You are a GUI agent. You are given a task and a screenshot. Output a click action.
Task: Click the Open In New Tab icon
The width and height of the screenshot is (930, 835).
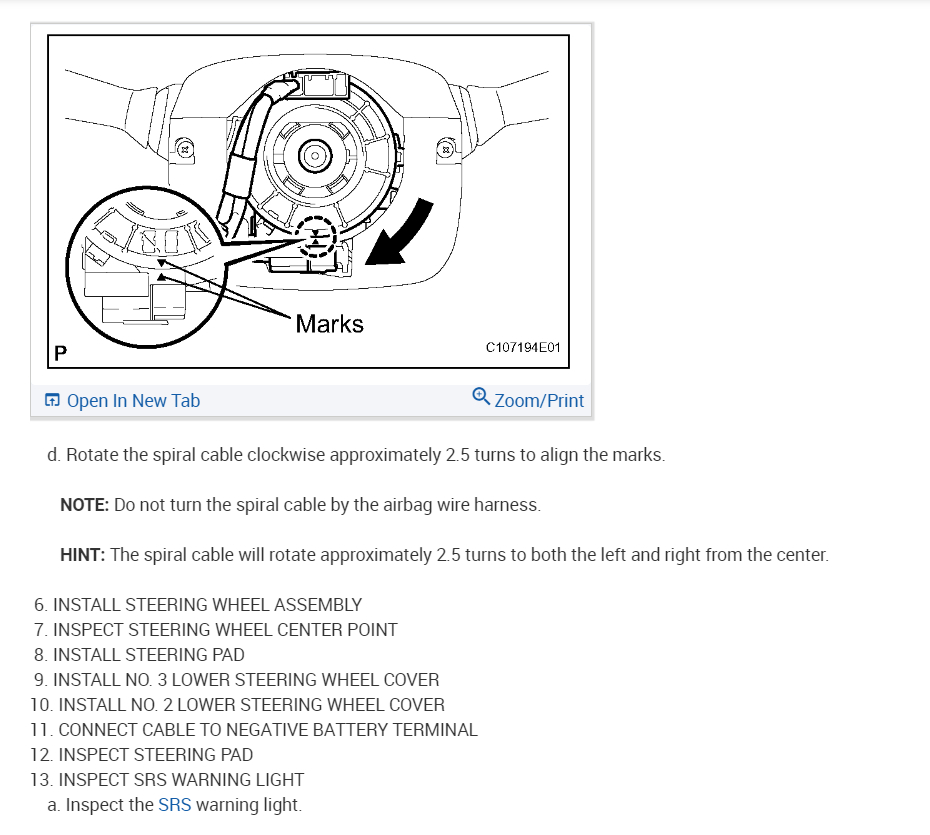[52, 400]
